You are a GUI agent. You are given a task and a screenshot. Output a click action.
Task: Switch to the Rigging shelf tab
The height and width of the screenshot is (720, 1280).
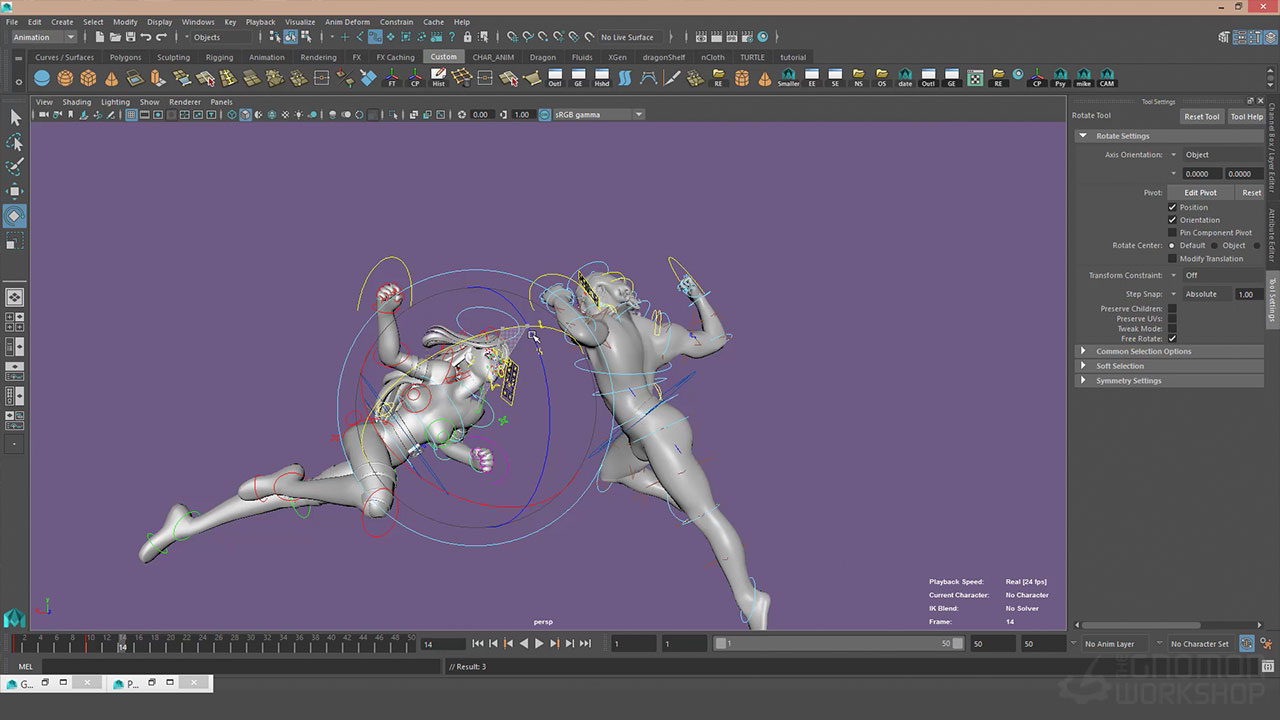[x=219, y=57]
